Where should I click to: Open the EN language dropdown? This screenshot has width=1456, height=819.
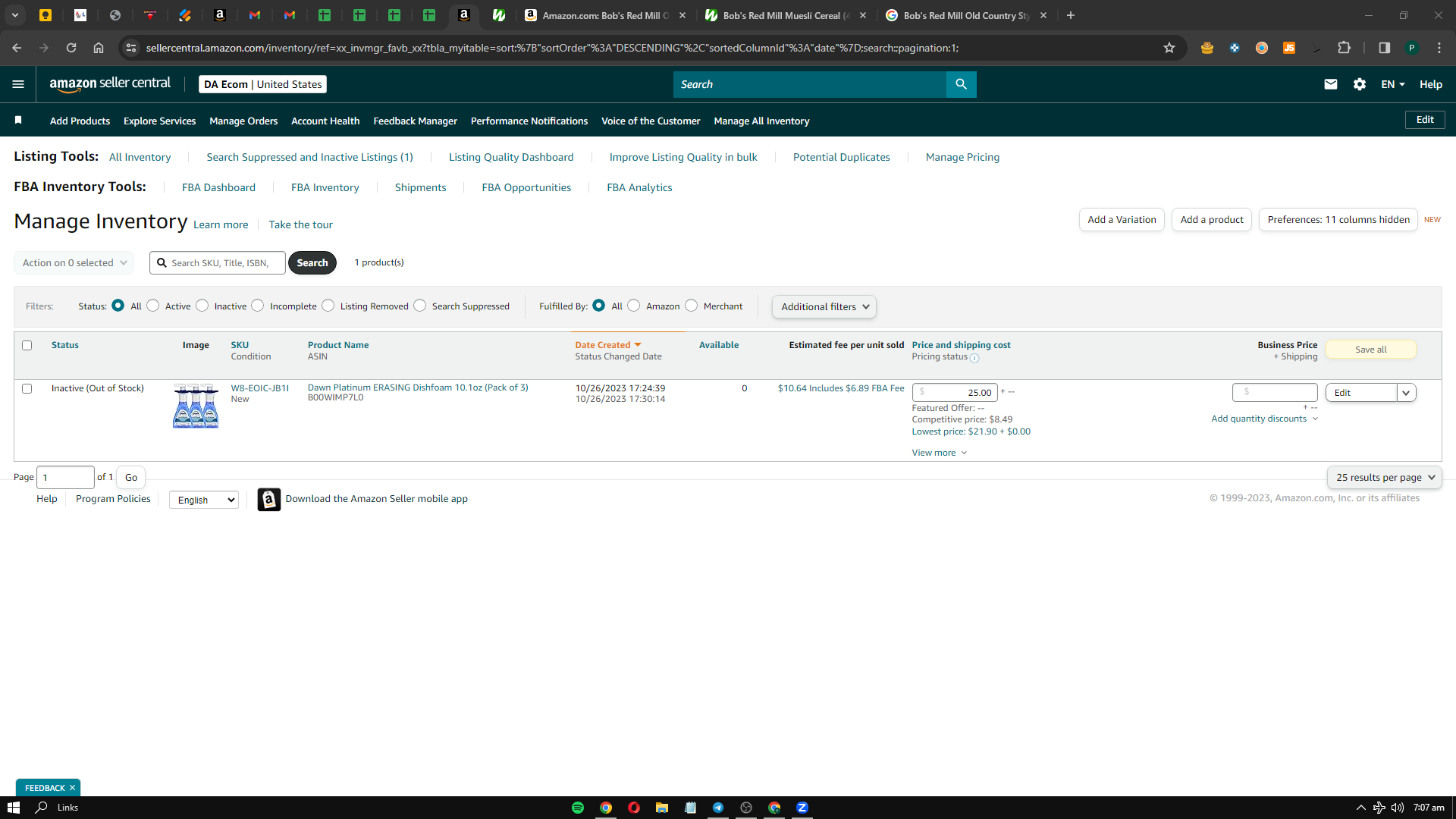pyautogui.click(x=1393, y=84)
